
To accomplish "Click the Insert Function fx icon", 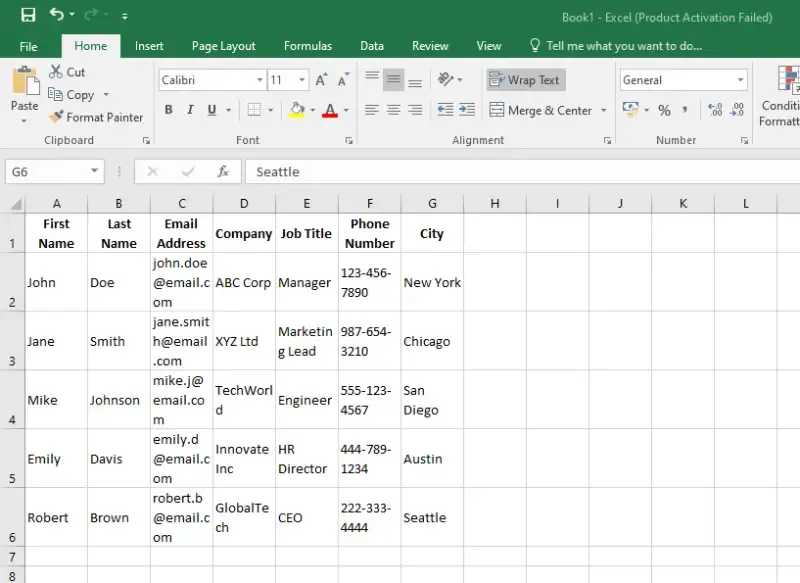I will click(223, 171).
